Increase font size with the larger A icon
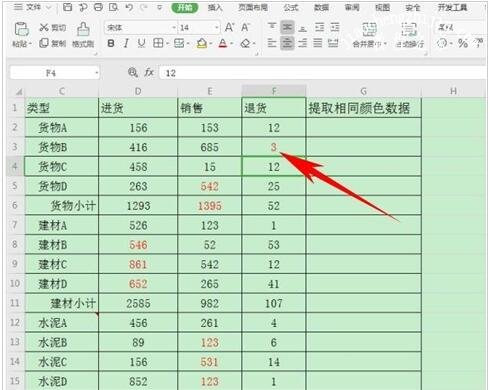The width and height of the screenshot is (490, 390). coord(229,27)
